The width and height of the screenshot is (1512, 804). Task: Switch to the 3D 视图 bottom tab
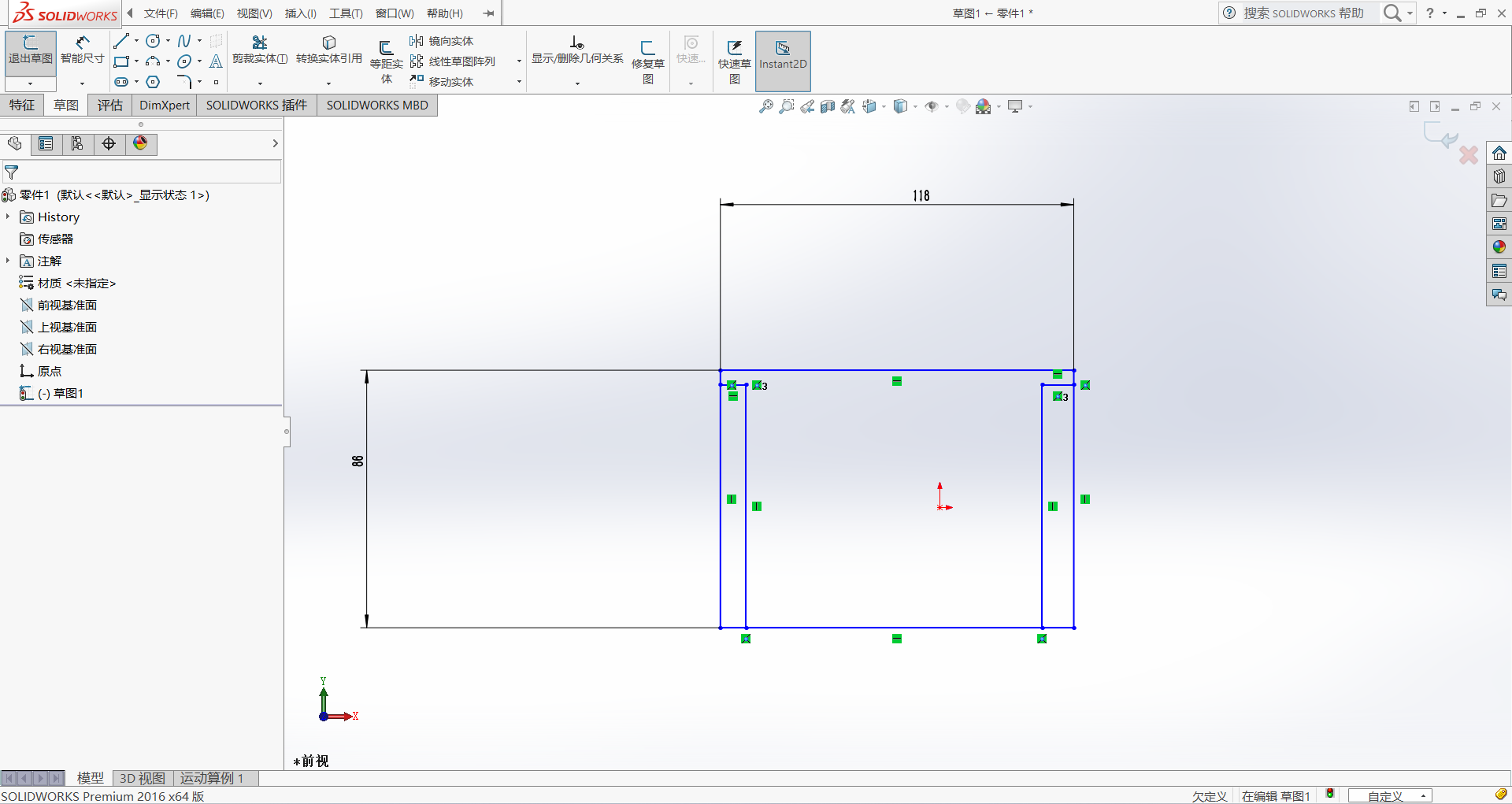point(142,778)
